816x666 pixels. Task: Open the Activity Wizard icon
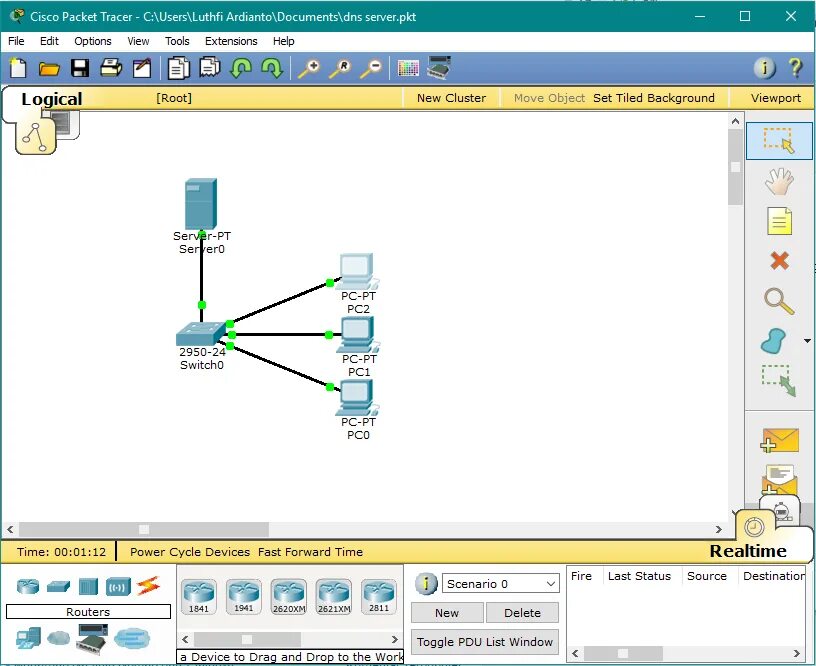tap(142, 68)
